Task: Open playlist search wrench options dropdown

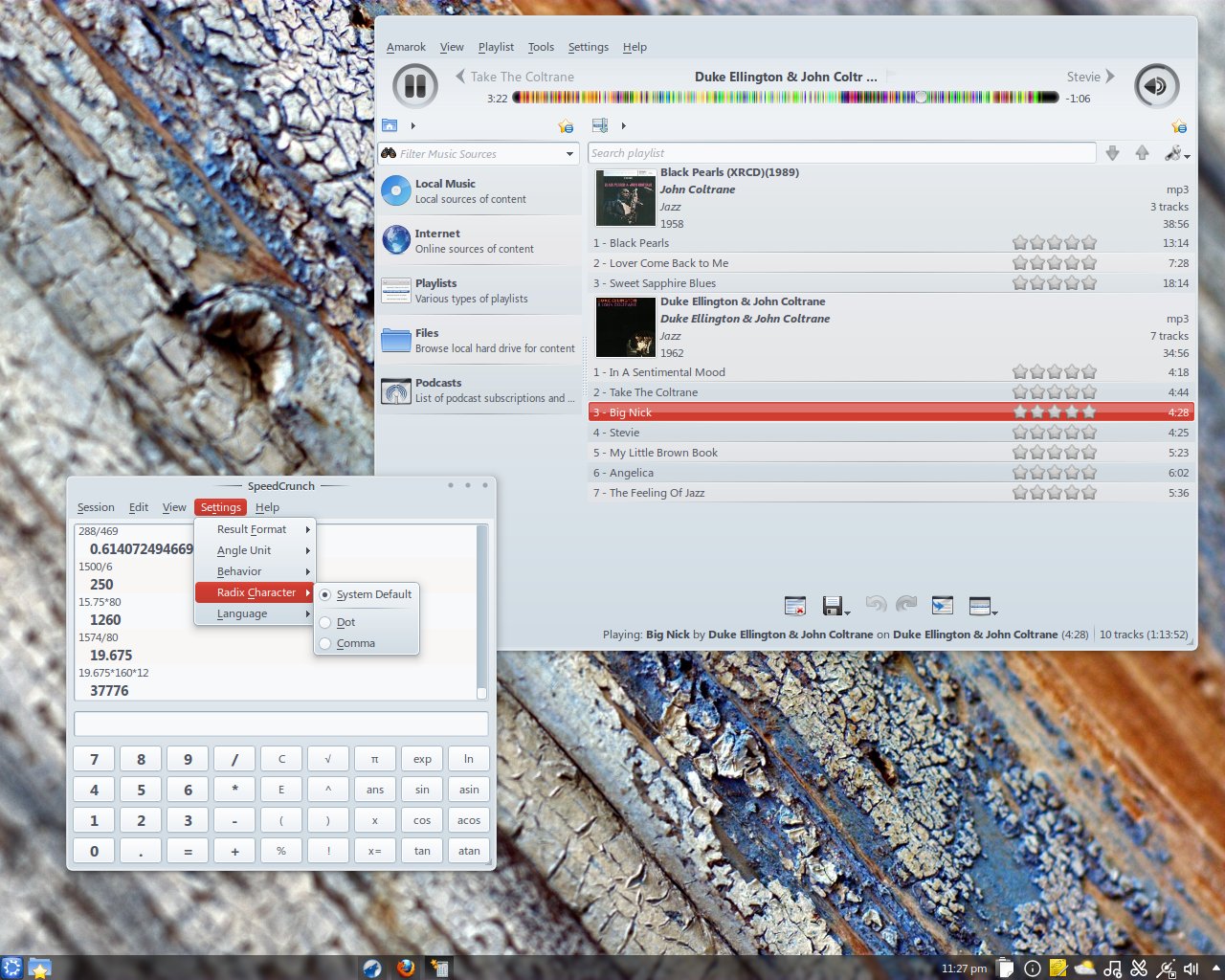Action: [x=1176, y=153]
